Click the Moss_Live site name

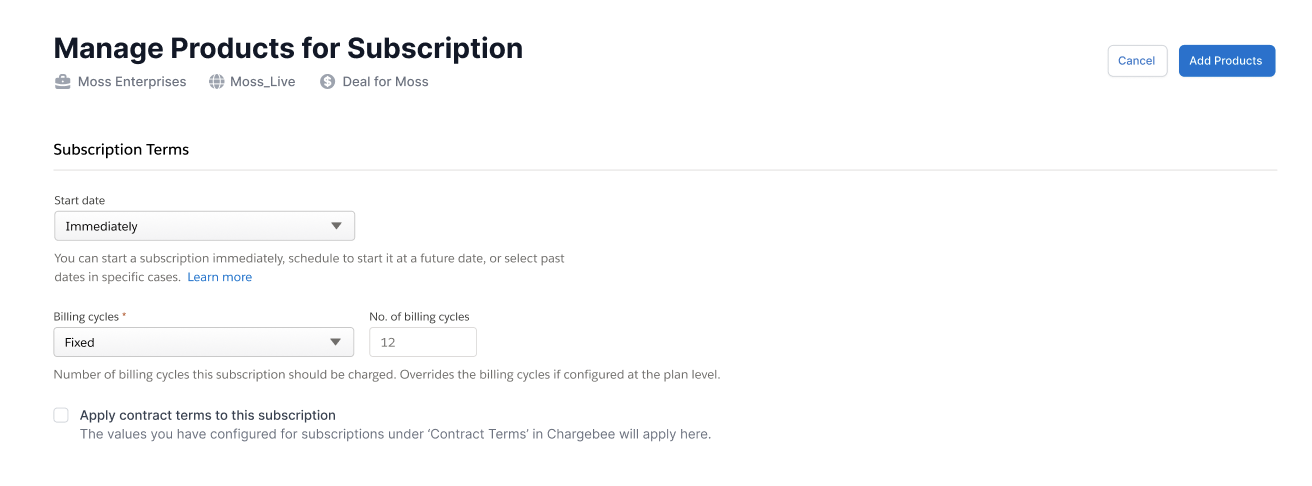(262, 82)
